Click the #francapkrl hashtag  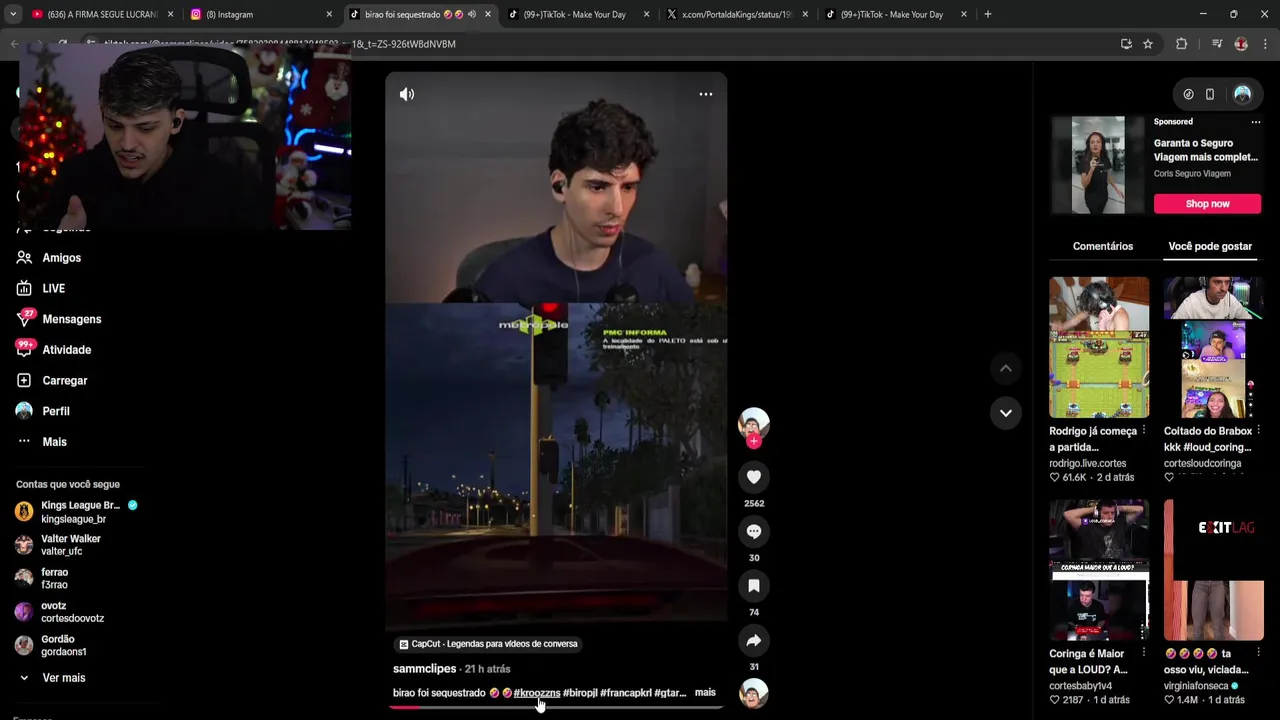pyautogui.click(x=626, y=692)
